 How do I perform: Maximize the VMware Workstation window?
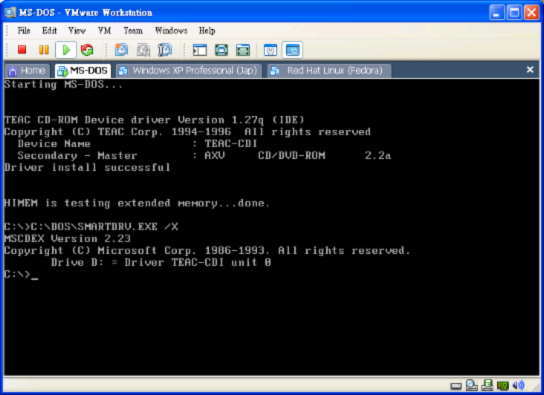[x=514, y=13]
